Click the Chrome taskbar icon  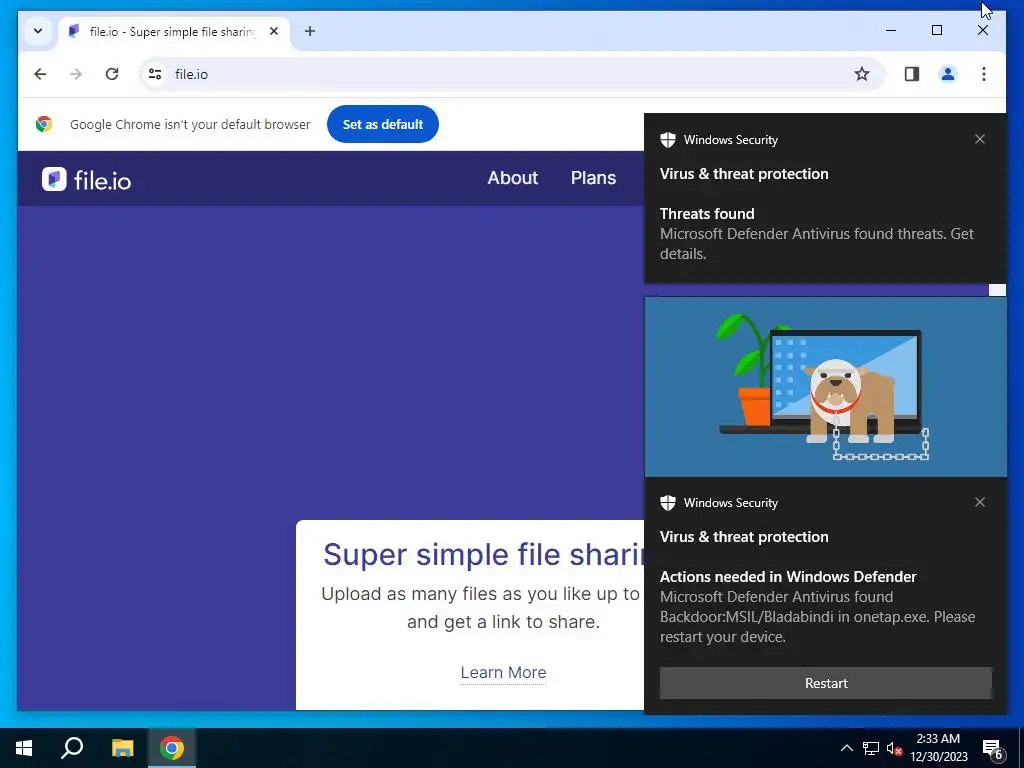pyautogui.click(x=172, y=748)
